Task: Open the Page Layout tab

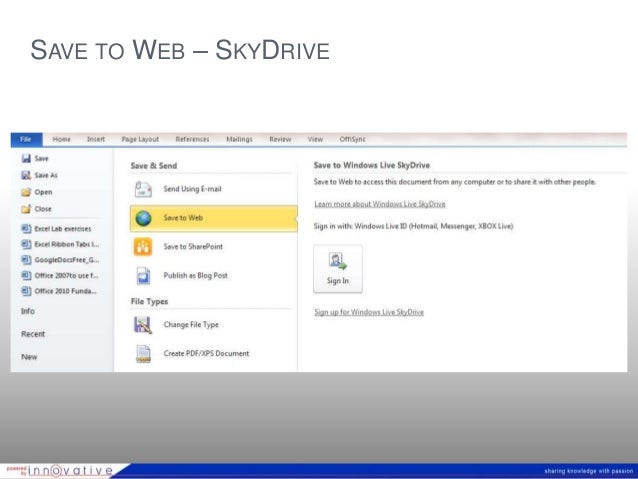Action: tap(140, 139)
